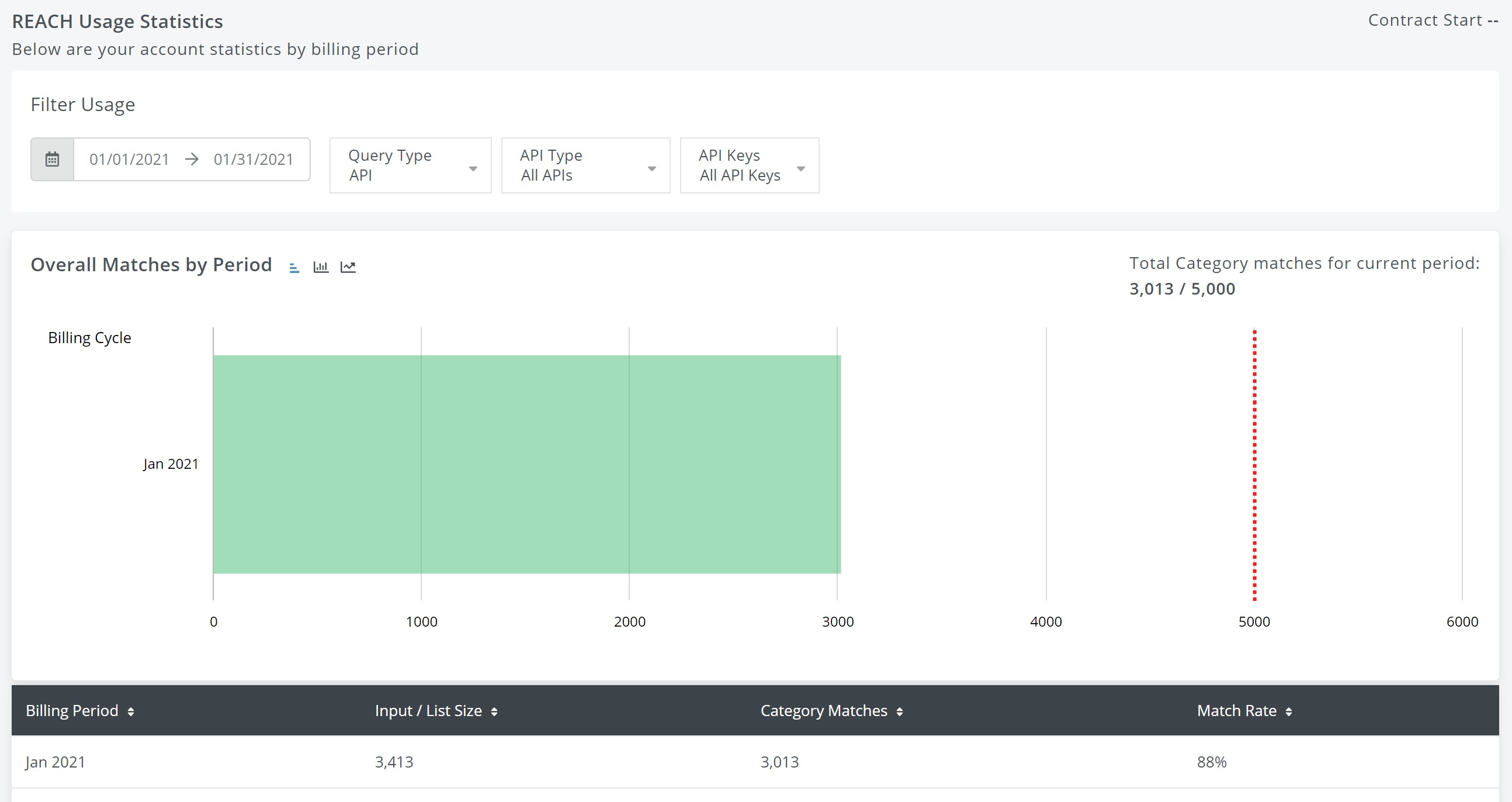The width and height of the screenshot is (1512, 802).
Task: Sort by Match Rate arrows
Action: click(x=1288, y=711)
